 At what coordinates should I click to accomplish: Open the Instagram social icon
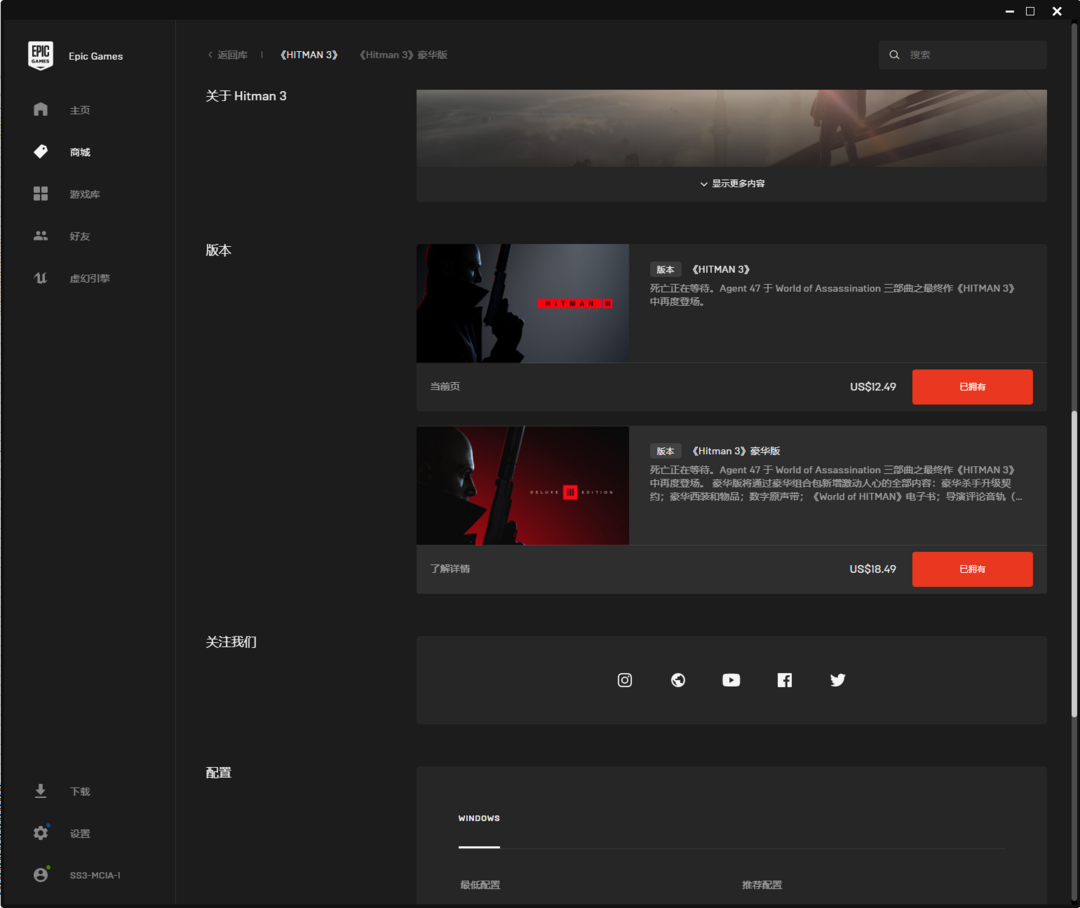tap(624, 680)
